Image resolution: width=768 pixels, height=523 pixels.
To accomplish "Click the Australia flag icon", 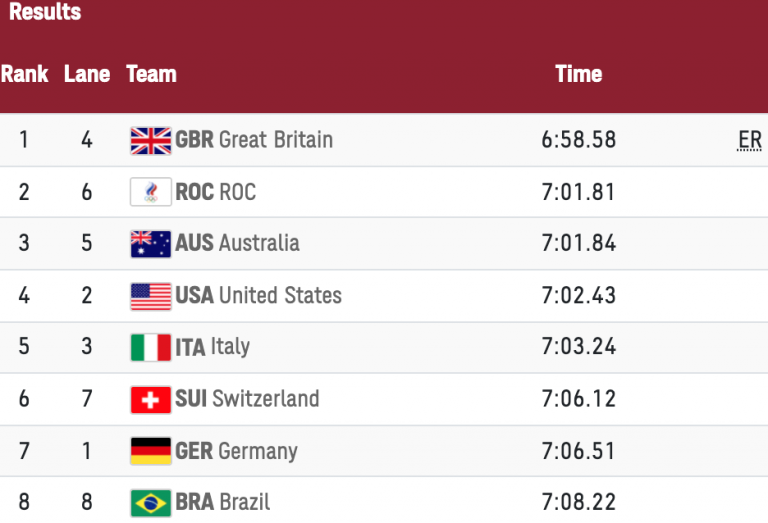I will coord(151,244).
